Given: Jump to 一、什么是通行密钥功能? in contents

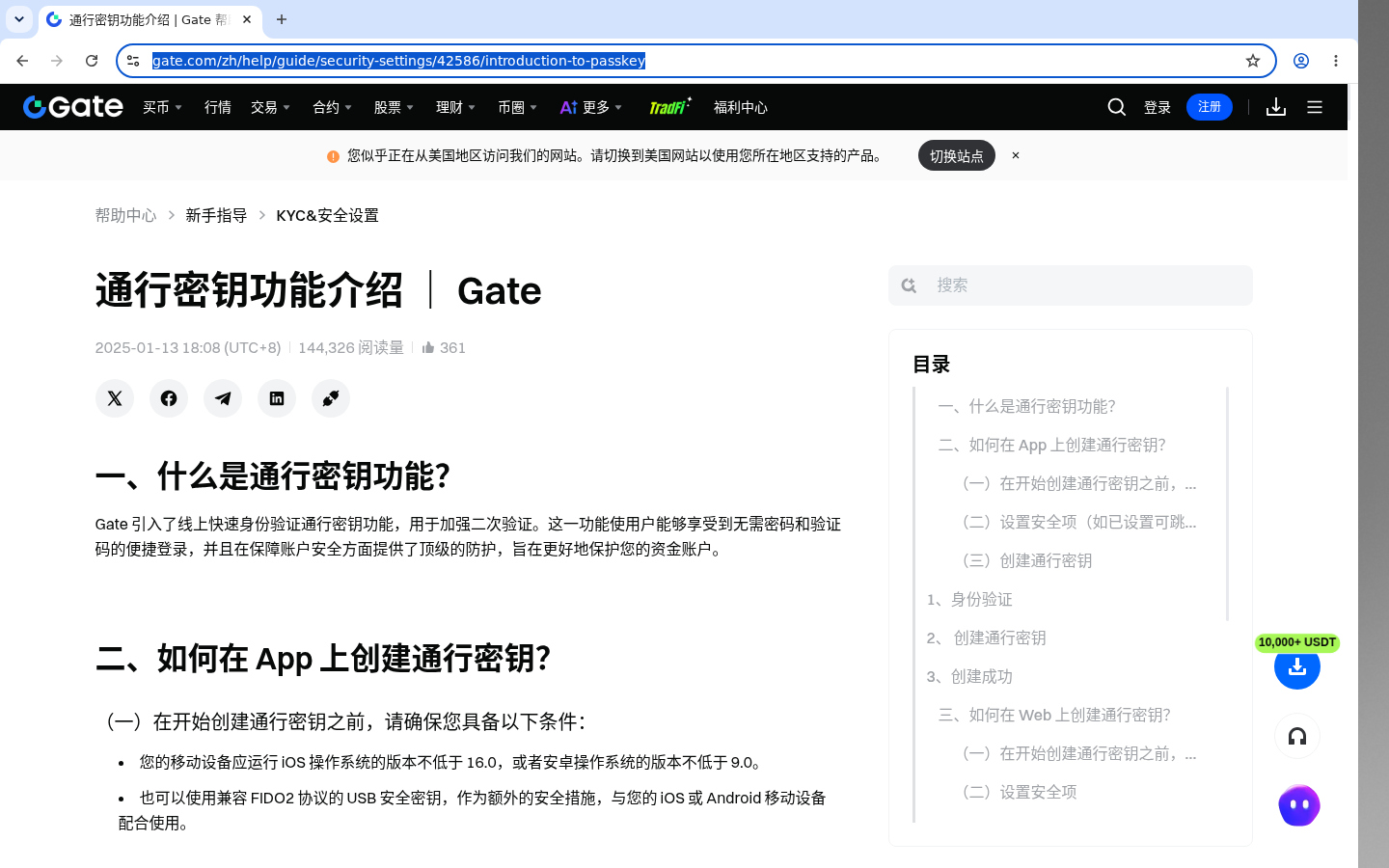Looking at the screenshot, I should (1026, 406).
